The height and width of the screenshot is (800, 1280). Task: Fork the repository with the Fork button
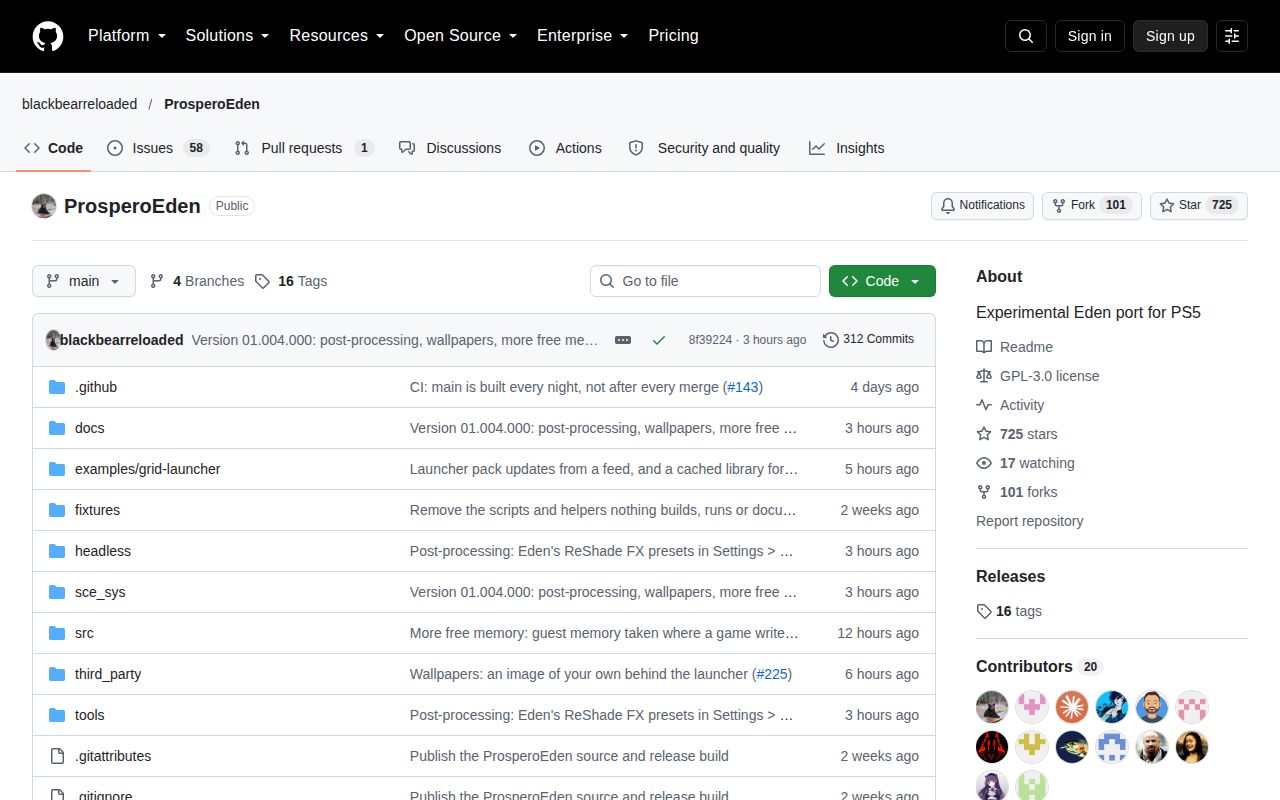click(x=1092, y=205)
